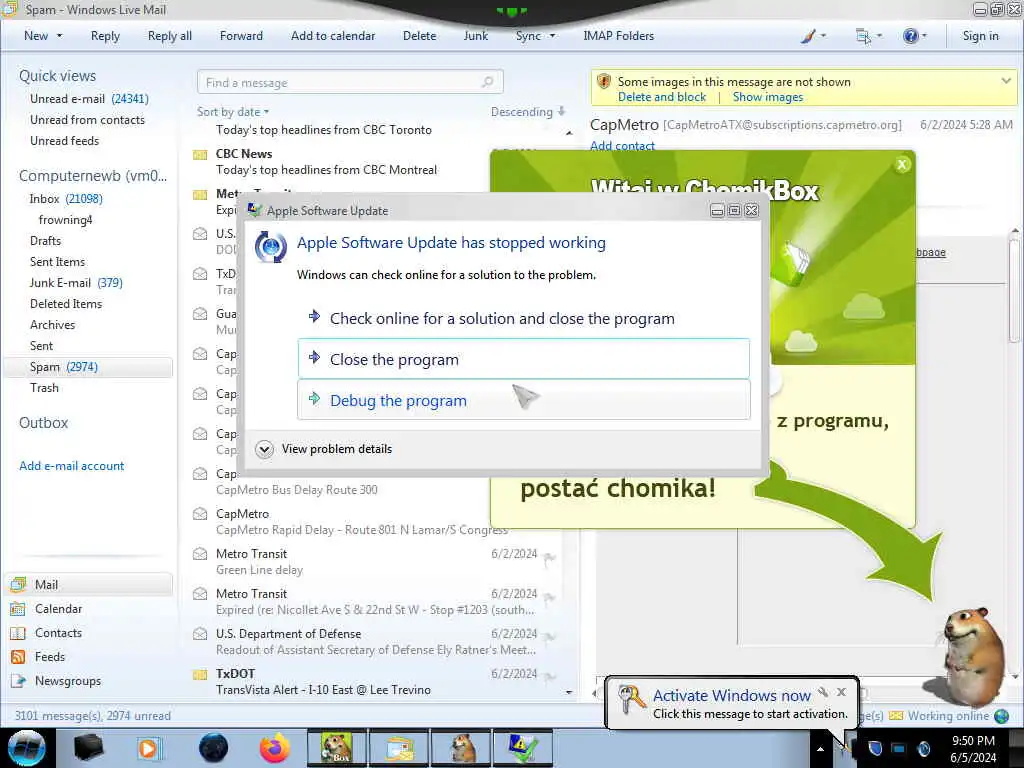This screenshot has width=1024, height=768.
Task: Click the ChomikBox taskbar button
Action: coord(336,748)
